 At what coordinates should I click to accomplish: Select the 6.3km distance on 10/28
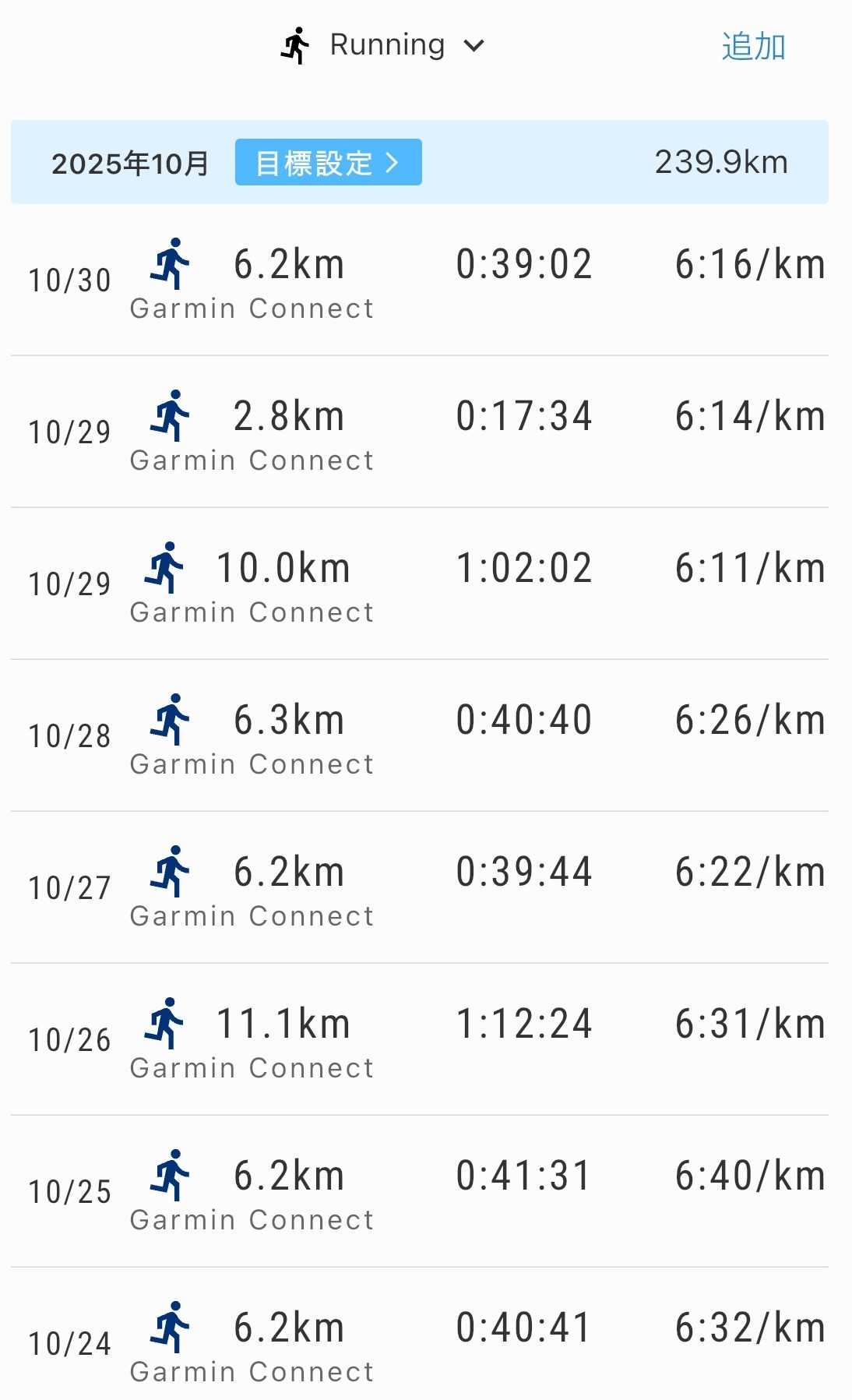point(289,720)
